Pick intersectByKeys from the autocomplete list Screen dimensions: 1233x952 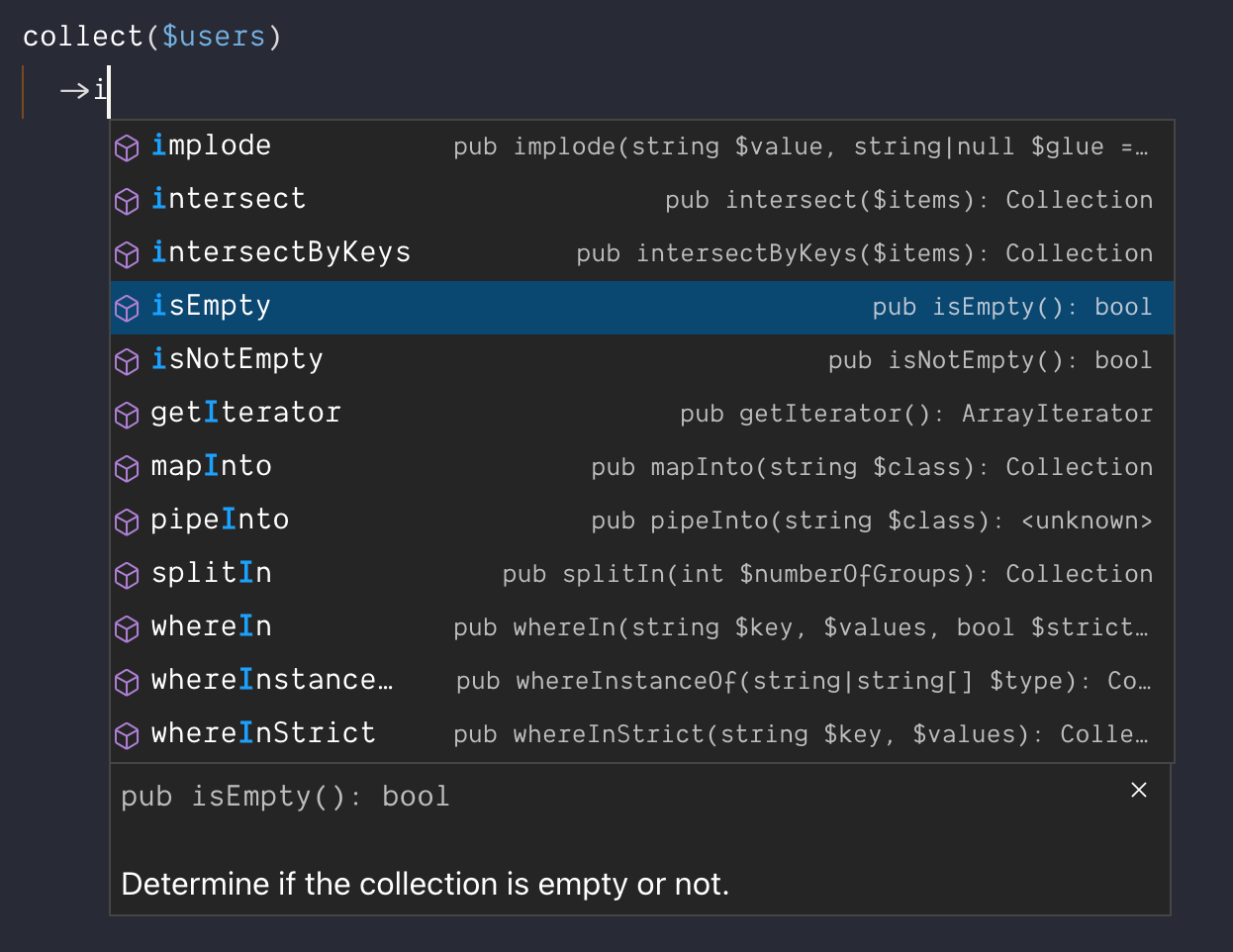tap(641, 253)
